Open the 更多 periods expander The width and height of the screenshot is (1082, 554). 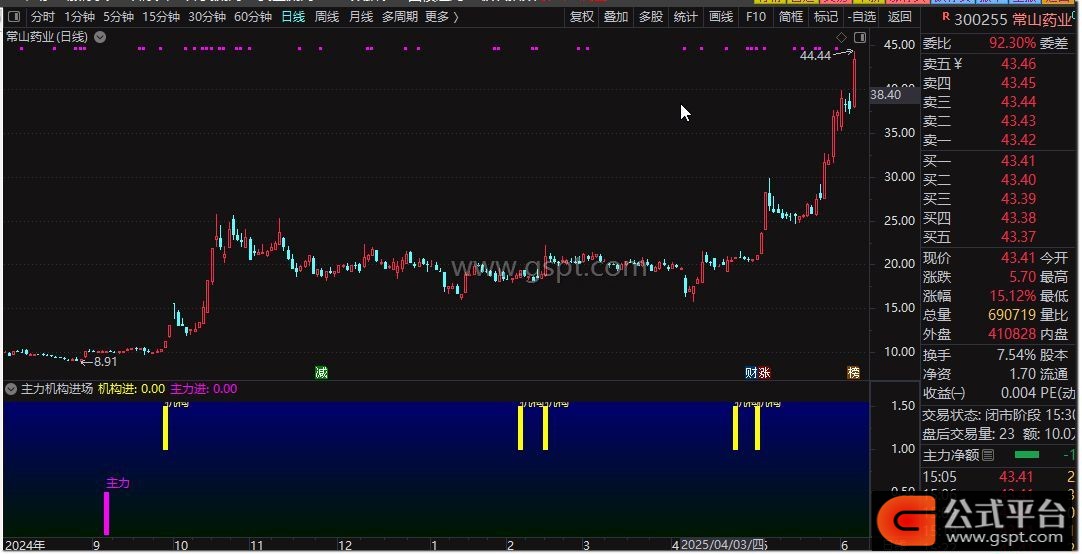coord(442,17)
